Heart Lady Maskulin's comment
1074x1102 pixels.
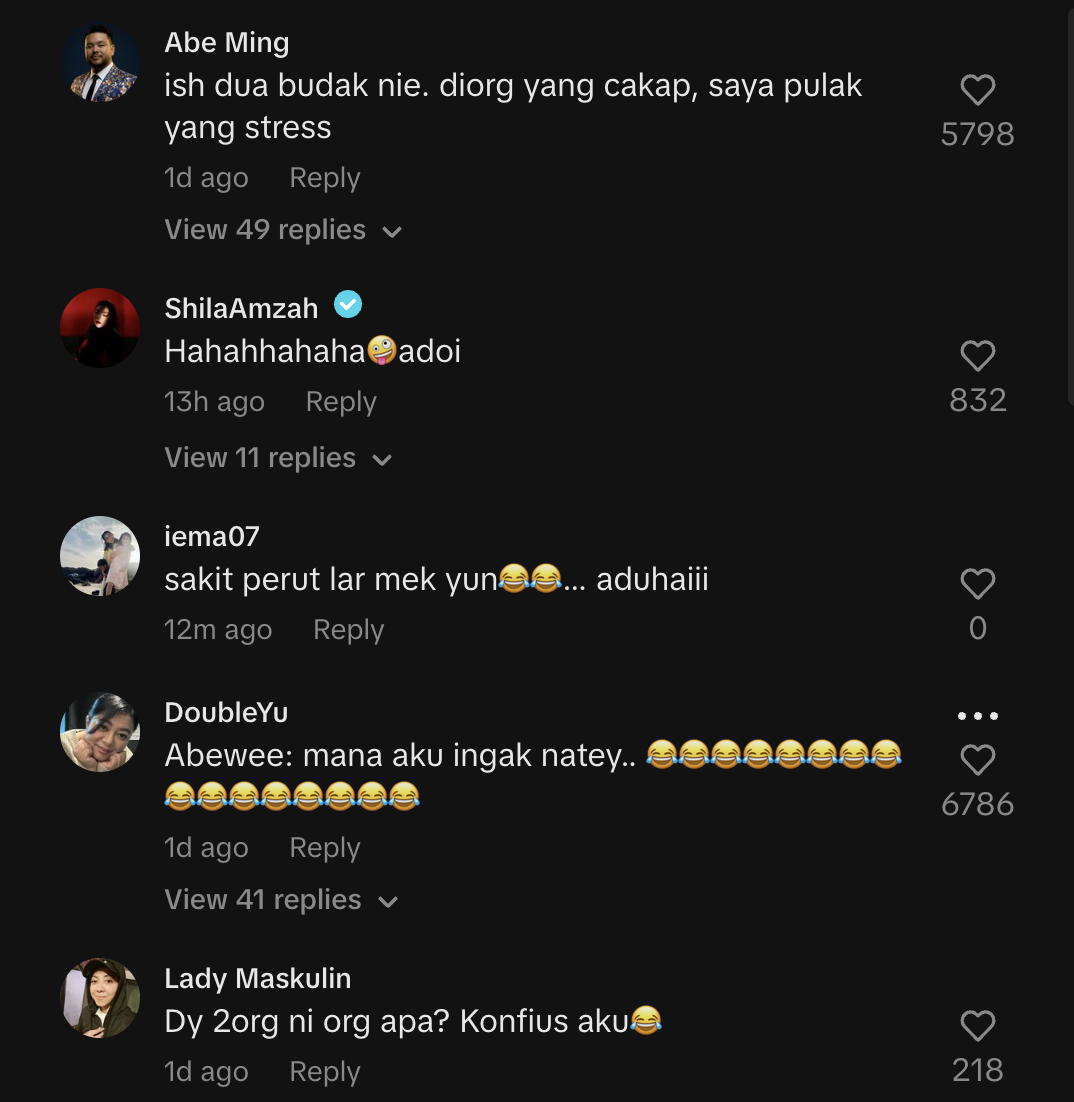click(977, 1026)
